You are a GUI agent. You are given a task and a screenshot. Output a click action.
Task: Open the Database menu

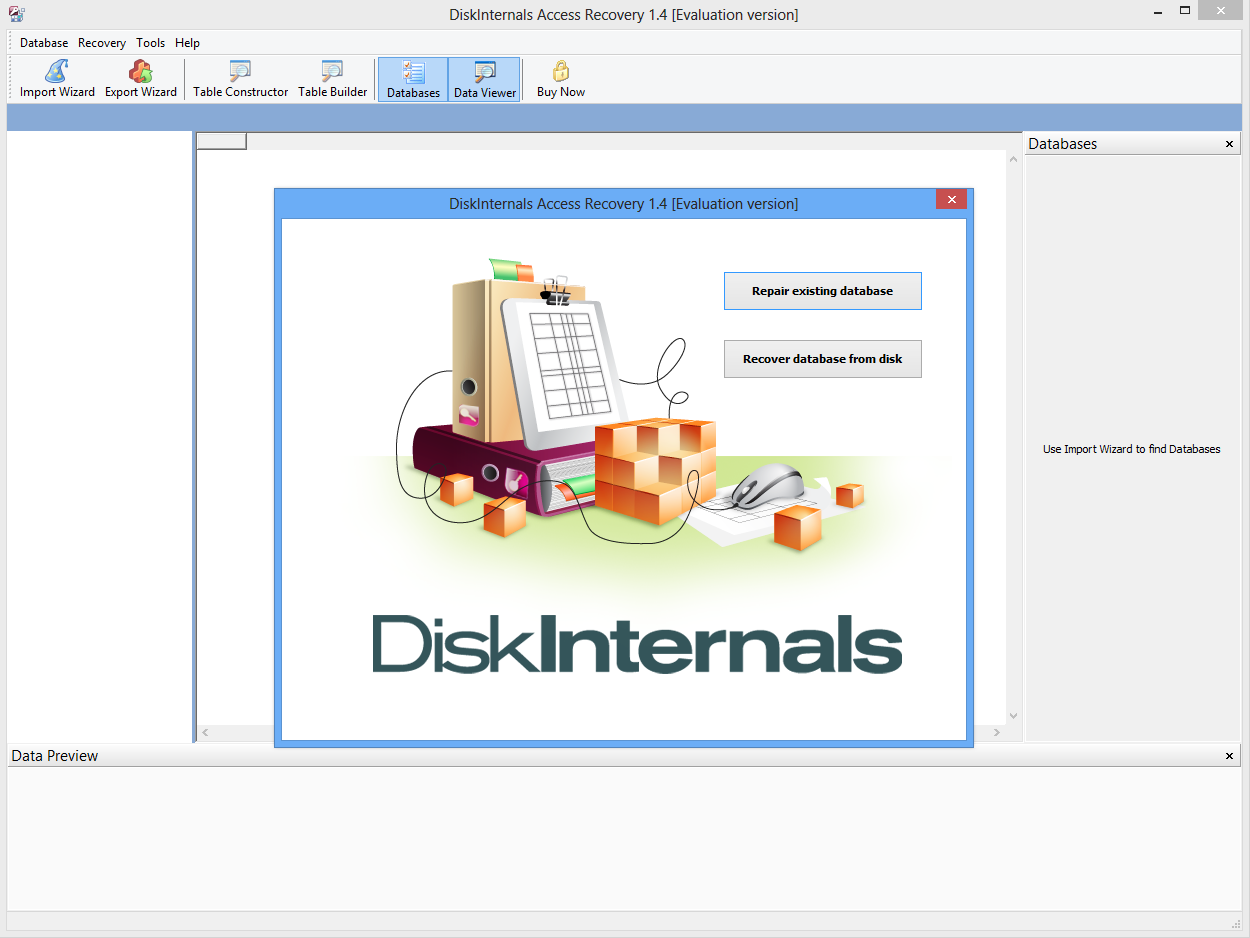(44, 43)
